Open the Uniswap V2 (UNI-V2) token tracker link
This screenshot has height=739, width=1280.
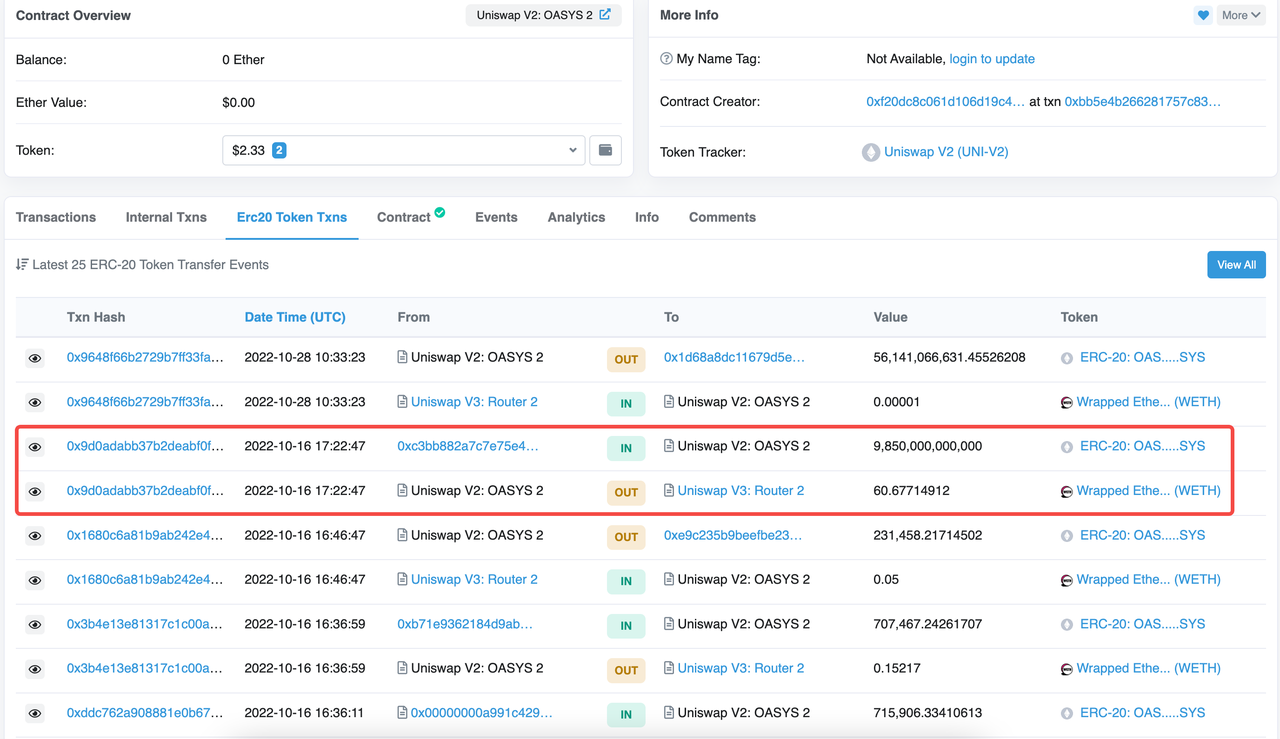point(946,152)
